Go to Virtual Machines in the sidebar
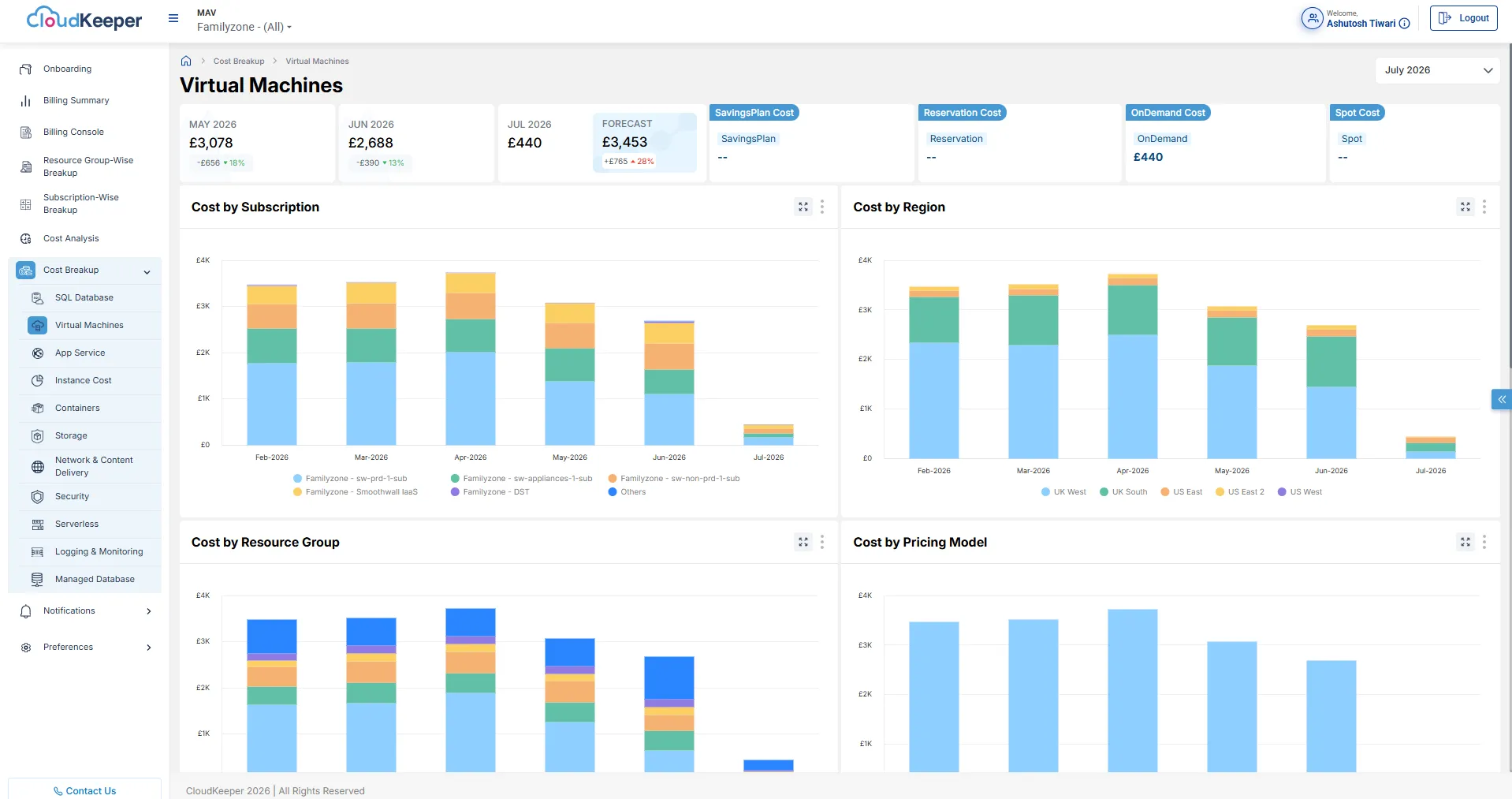The height and width of the screenshot is (799, 1512). (89, 325)
